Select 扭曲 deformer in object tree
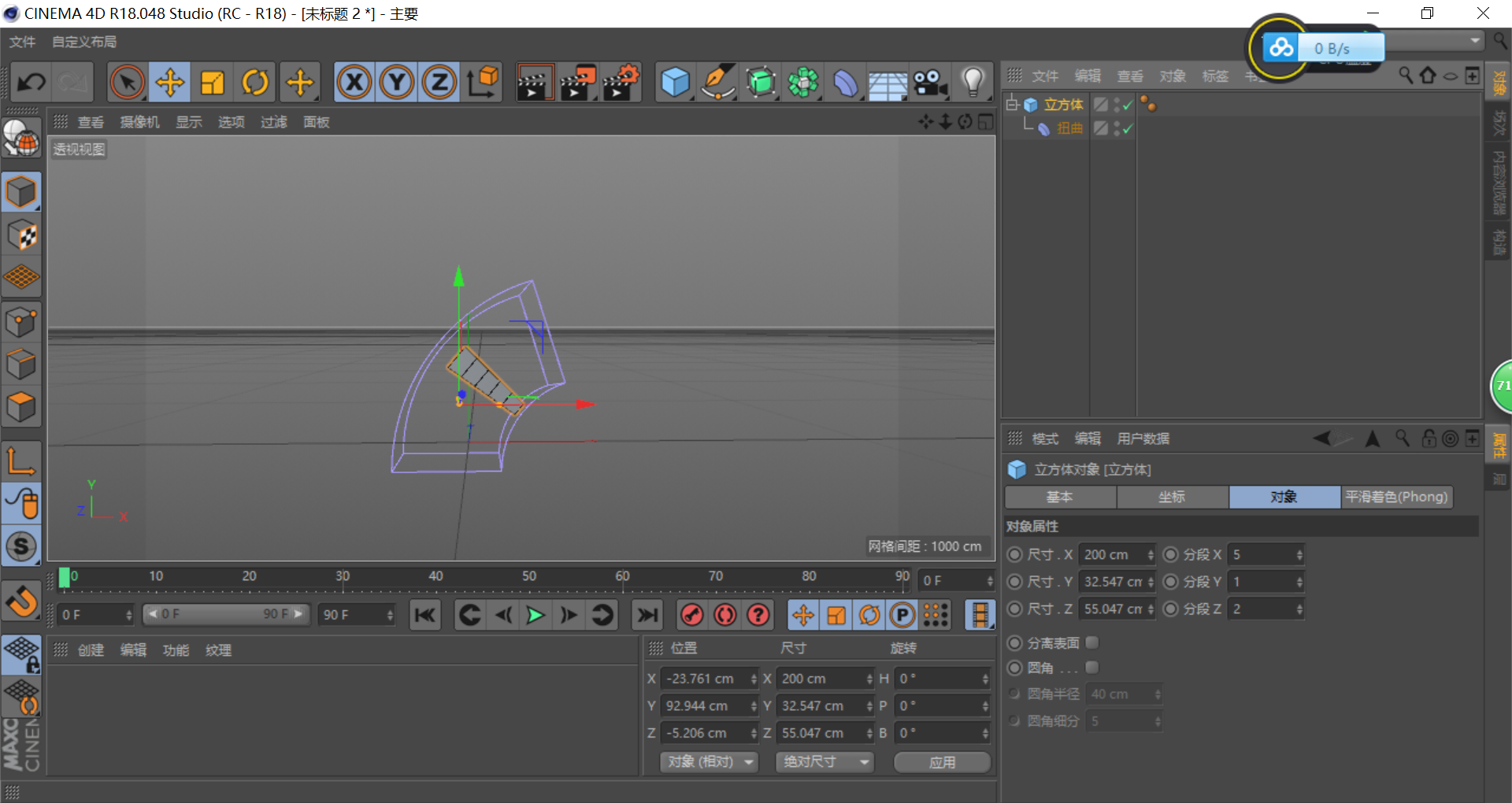The width and height of the screenshot is (1512, 803). click(1069, 128)
